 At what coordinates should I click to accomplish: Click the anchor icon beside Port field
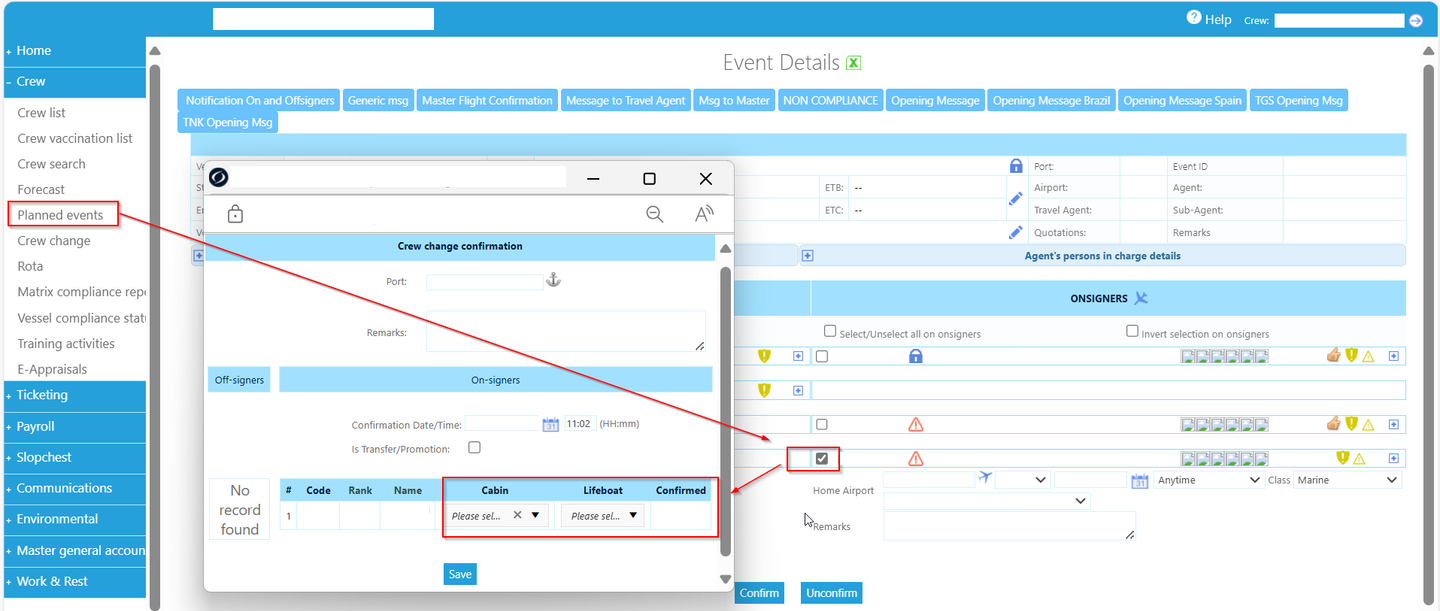[554, 281]
